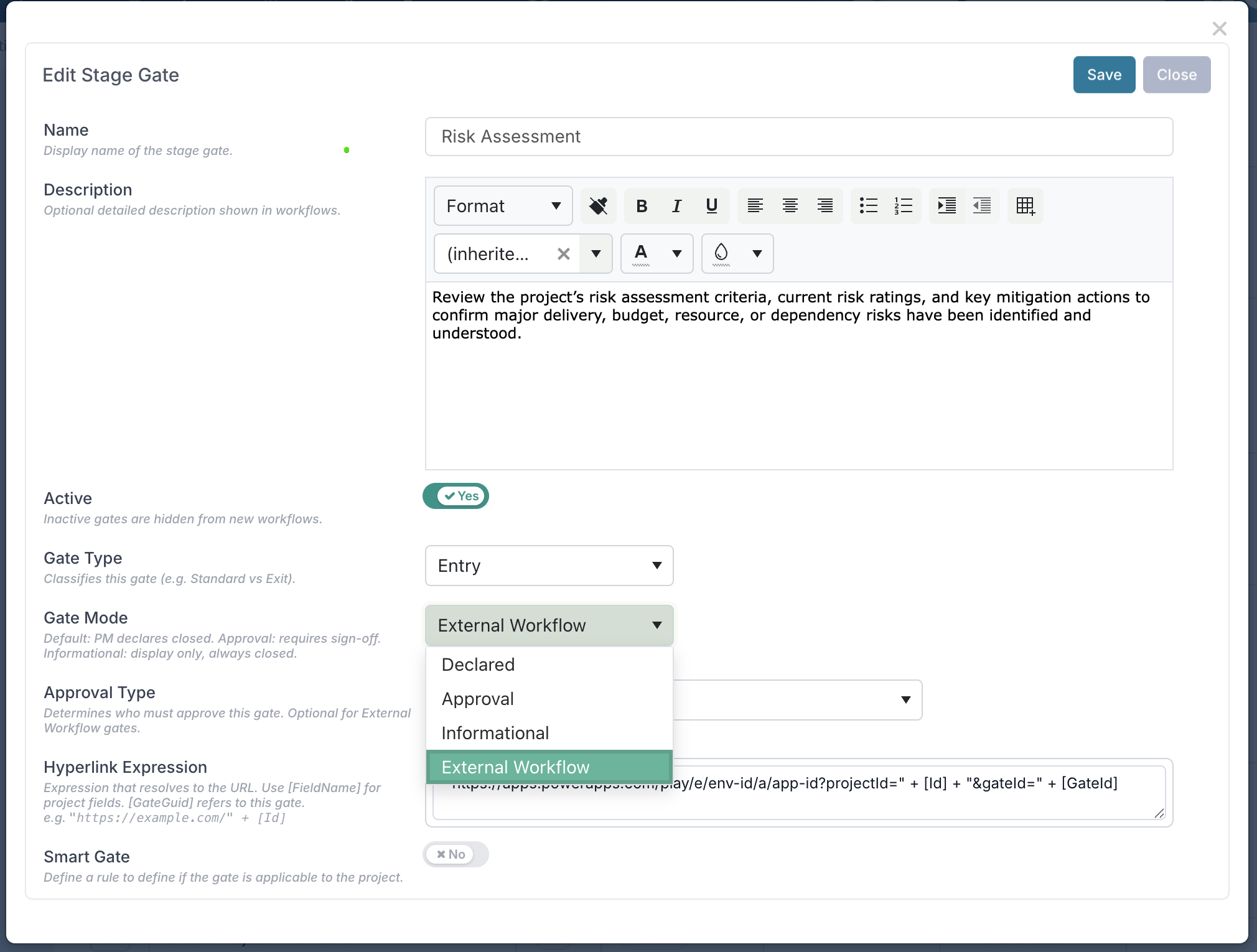Clear the inherited font selection

click(x=563, y=254)
